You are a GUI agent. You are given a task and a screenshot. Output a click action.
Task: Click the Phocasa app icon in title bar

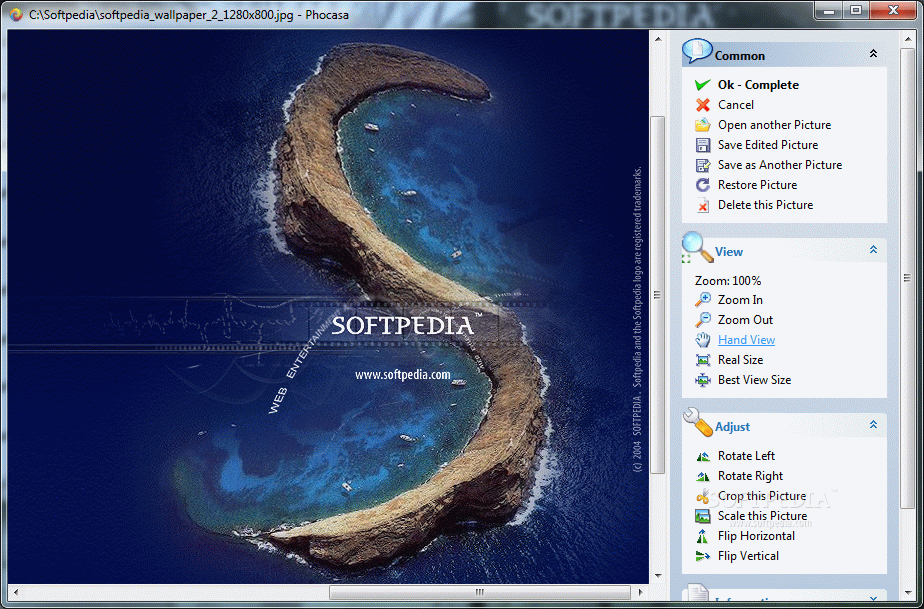coord(16,14)
